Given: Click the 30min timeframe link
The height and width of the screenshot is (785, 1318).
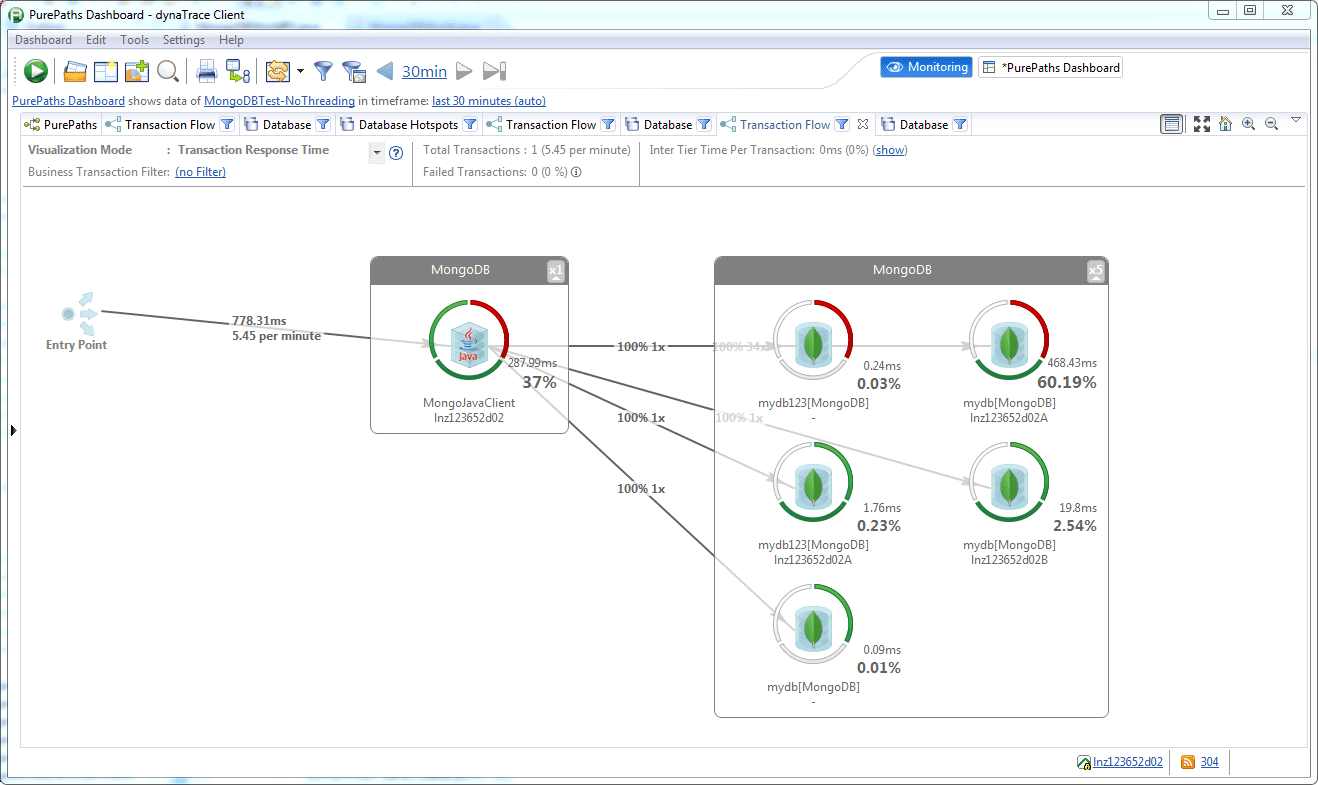Looking at the screenshot, I should tap(424, 71).
